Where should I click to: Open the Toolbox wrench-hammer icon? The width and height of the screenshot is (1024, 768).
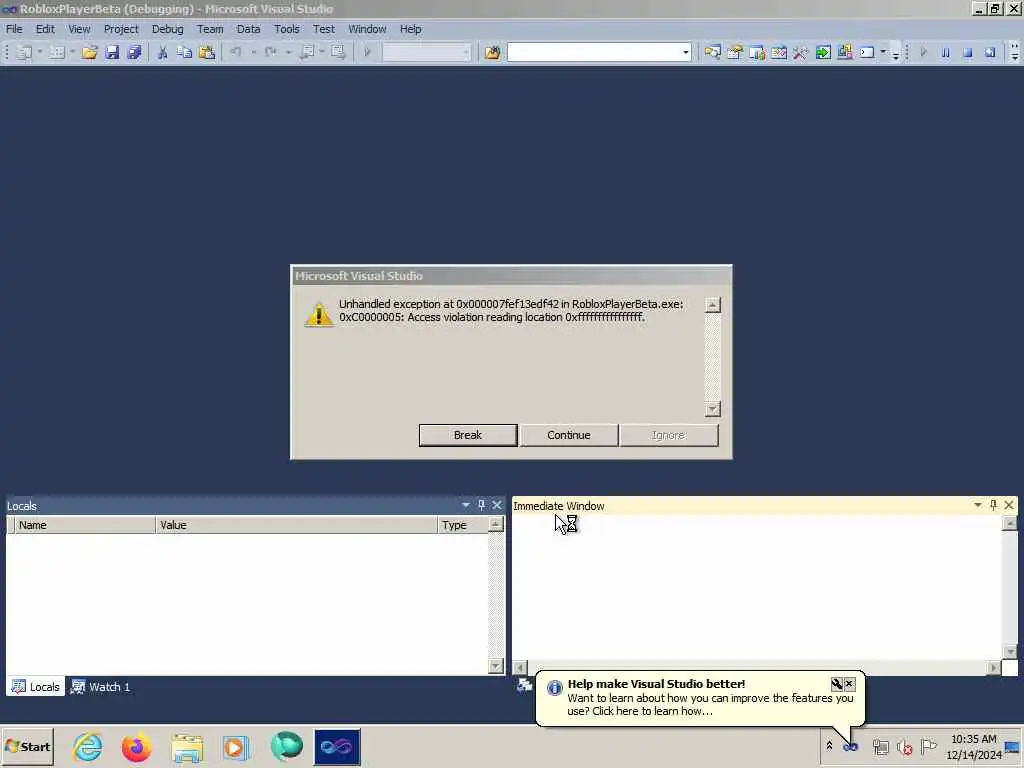(x=801, y=52)
